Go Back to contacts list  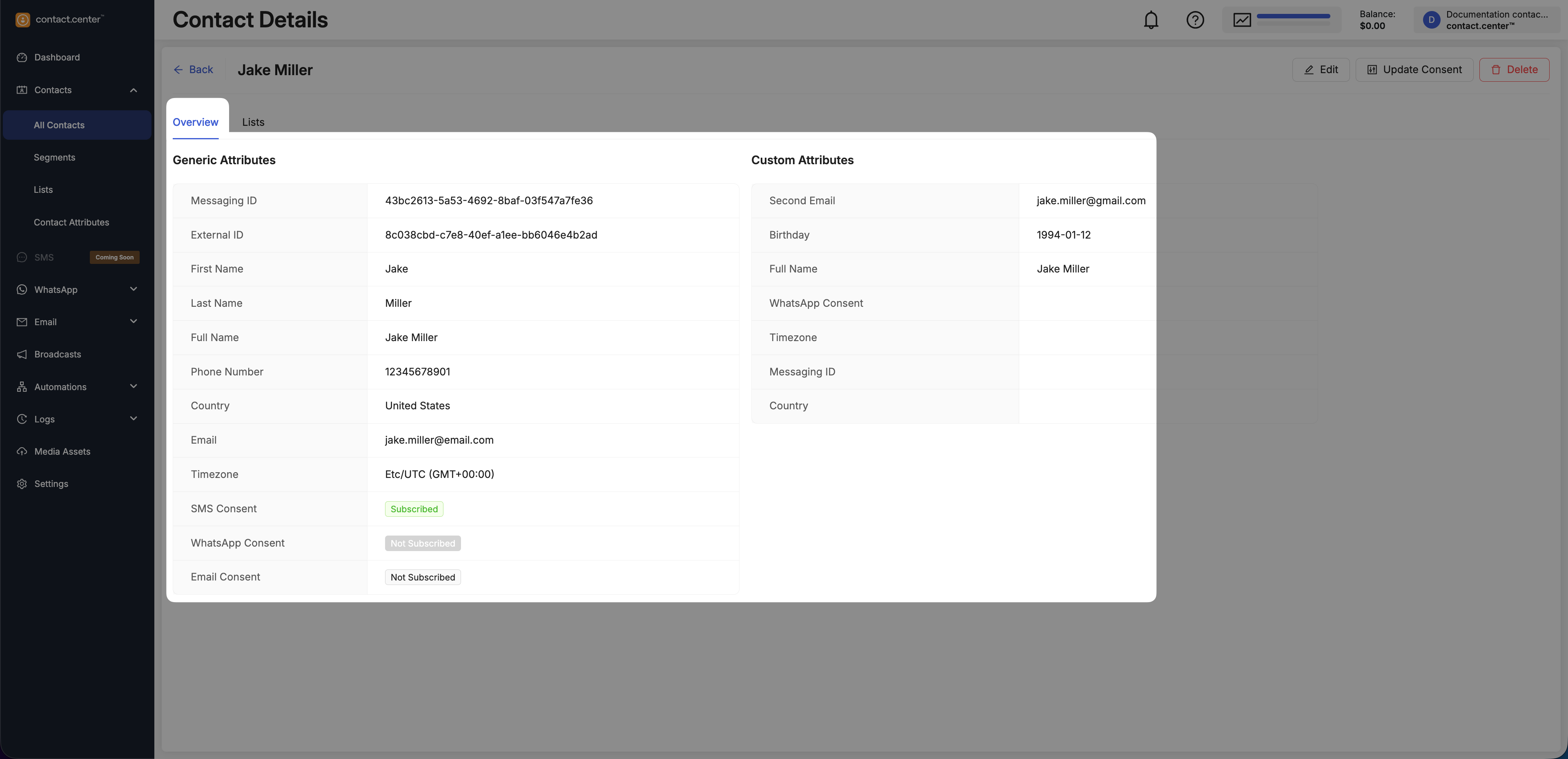tap(194, 69)
